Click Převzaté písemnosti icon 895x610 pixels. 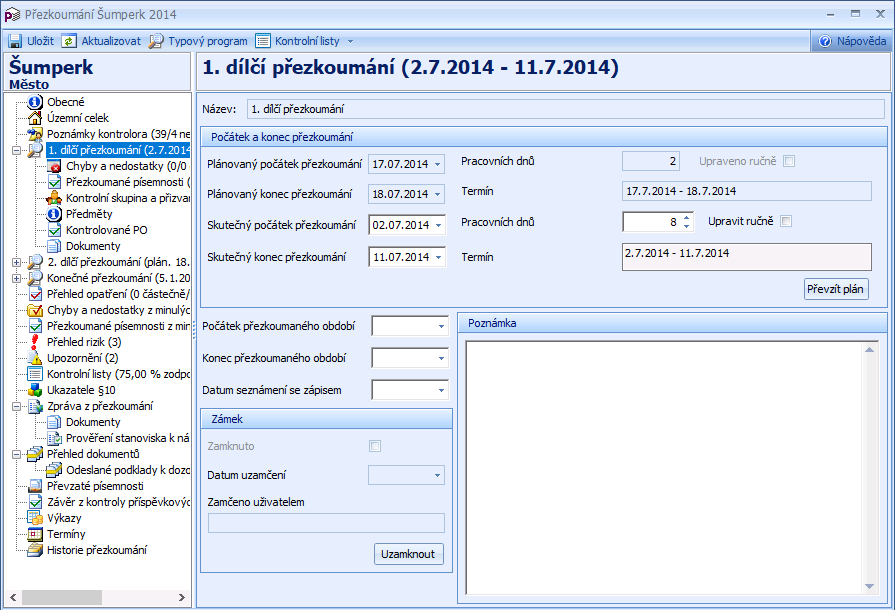click(35, 486)
